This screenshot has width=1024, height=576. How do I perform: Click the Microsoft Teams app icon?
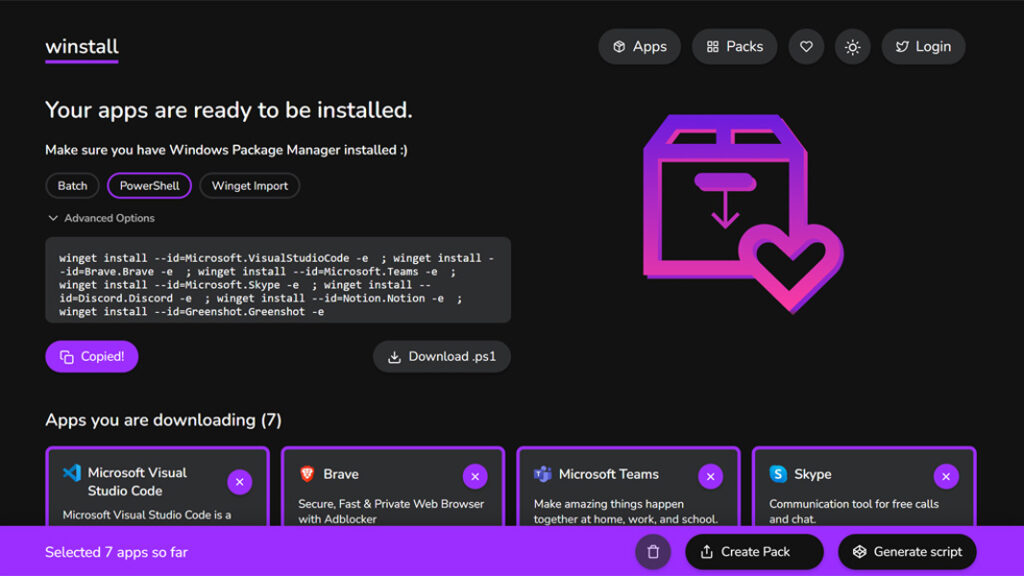click(540, 474)
